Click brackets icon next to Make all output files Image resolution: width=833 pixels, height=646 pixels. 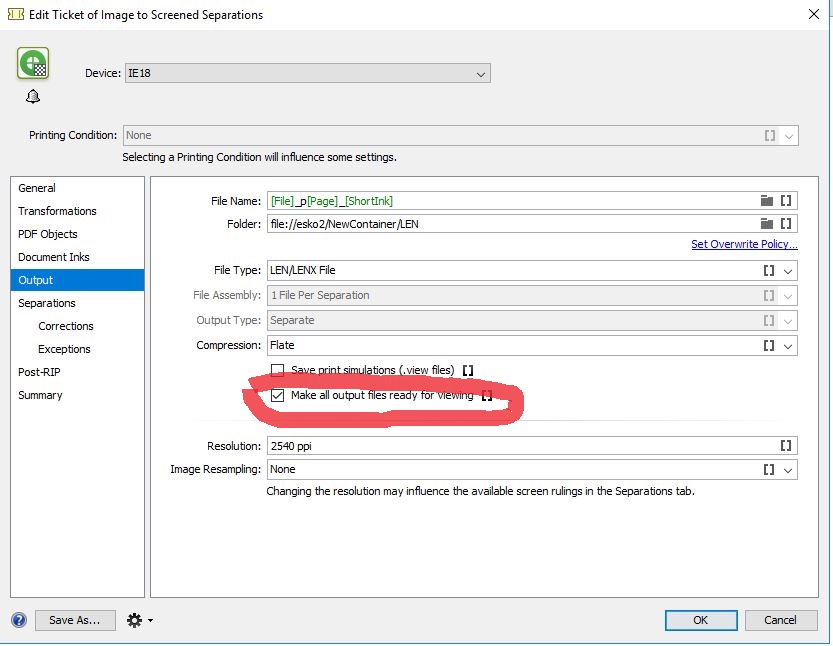click(x=487, y=396)
